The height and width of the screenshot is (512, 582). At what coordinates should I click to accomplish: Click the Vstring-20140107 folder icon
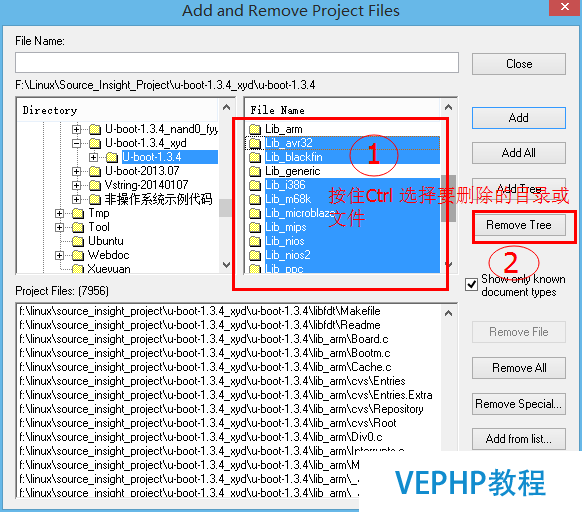click(x=95, y=185)
